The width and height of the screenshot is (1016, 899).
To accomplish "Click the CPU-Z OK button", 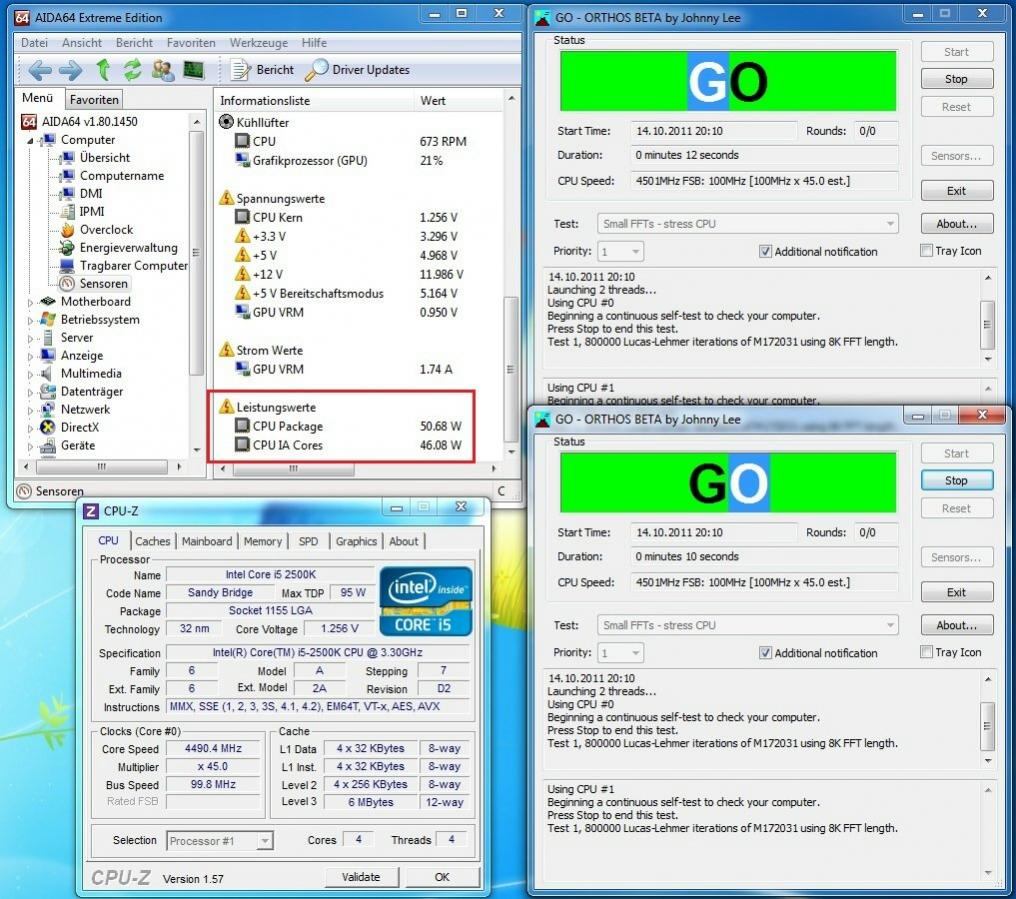I will (x=442, y=877).
